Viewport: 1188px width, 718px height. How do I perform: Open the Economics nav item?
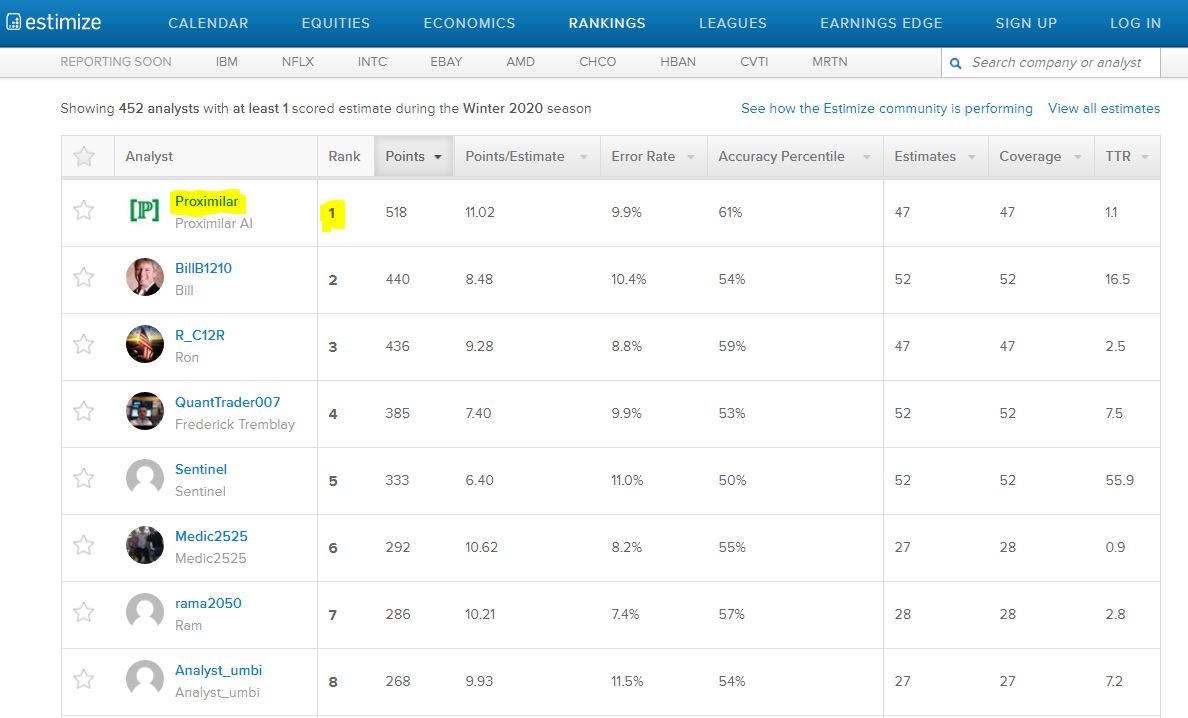coord(469,23)
